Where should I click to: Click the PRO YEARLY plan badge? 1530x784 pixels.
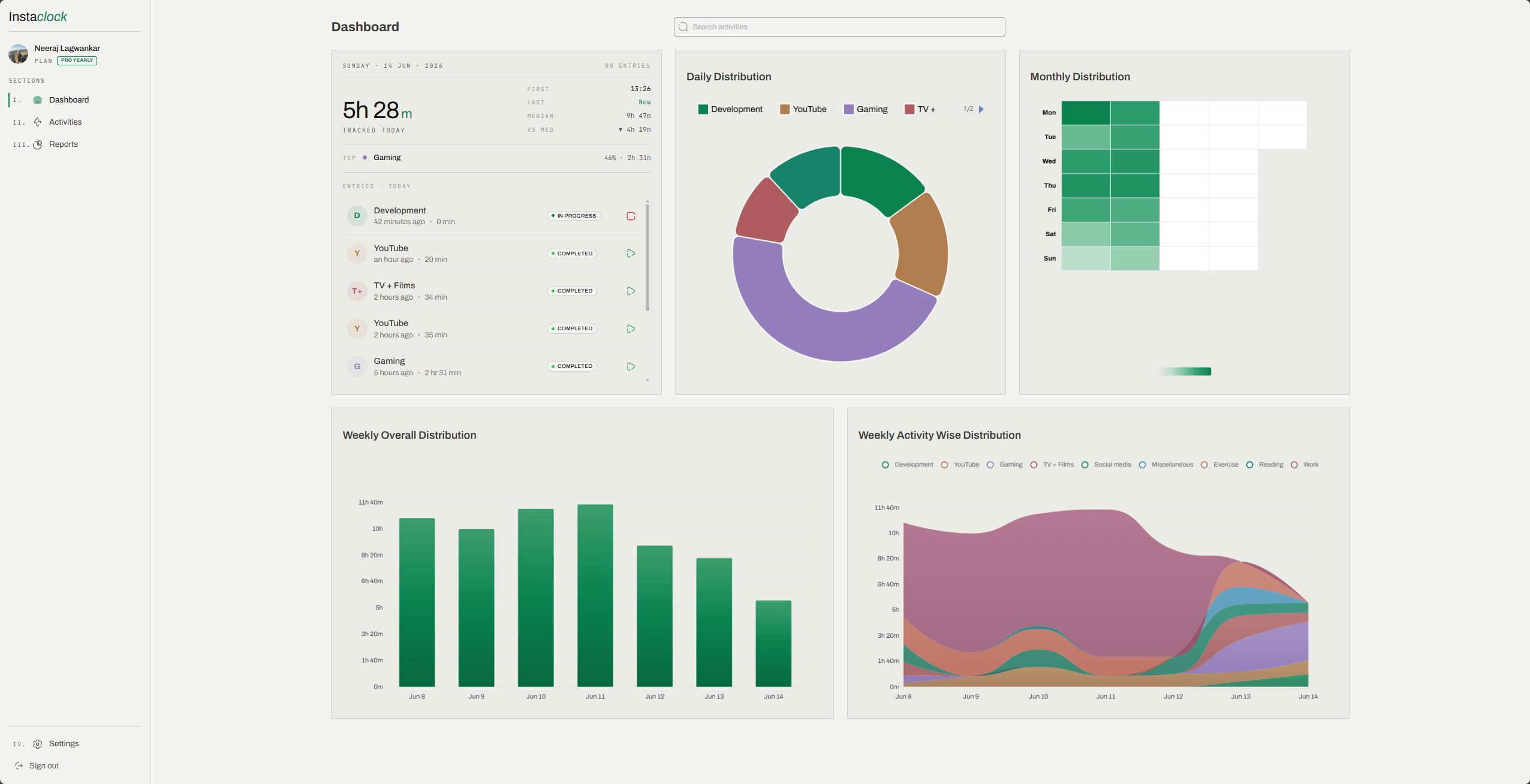click(77, 61)
